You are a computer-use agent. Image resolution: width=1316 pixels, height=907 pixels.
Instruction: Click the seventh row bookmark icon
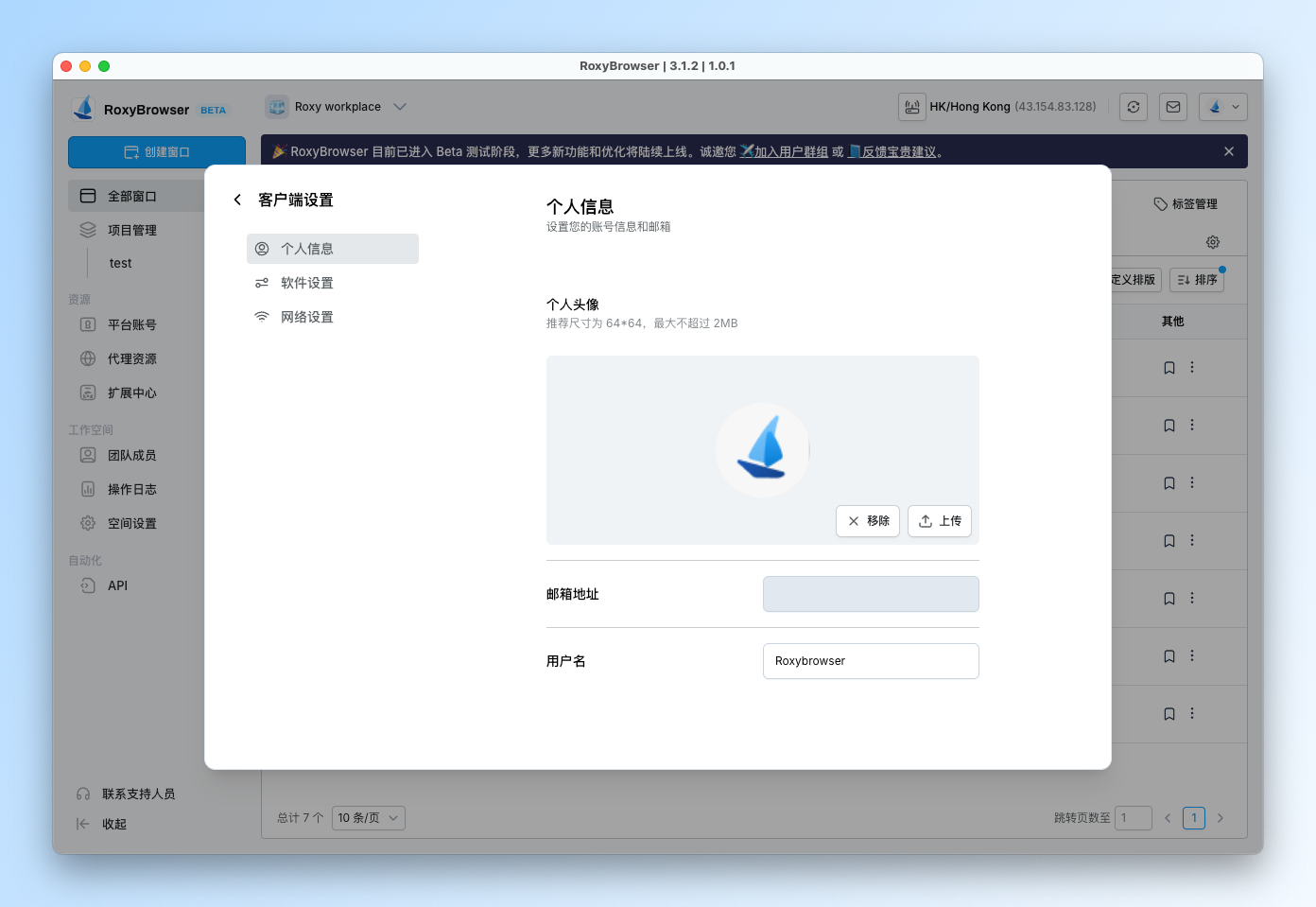[x=1169, y=714]
